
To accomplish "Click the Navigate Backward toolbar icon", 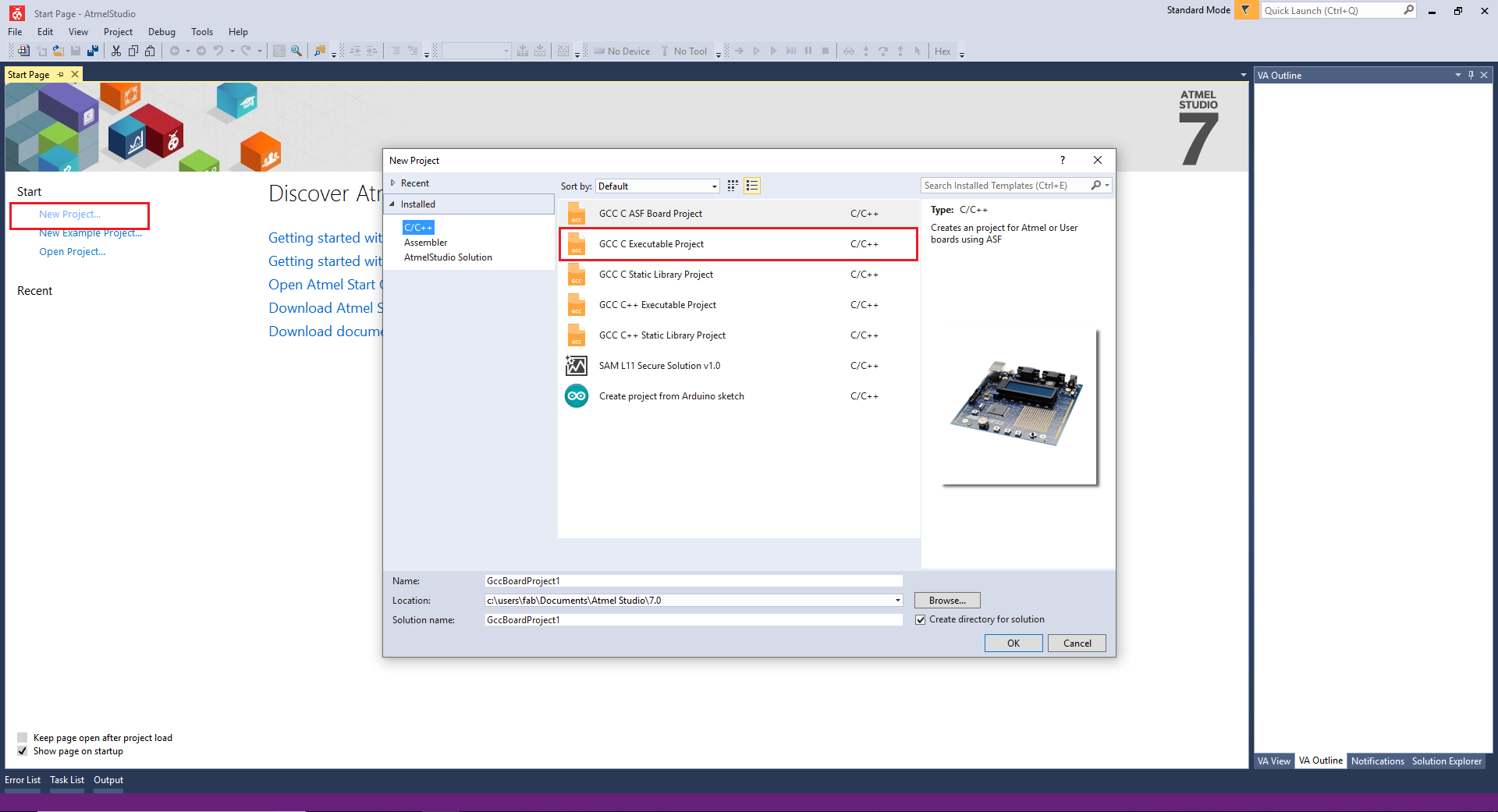I will 175,51.
